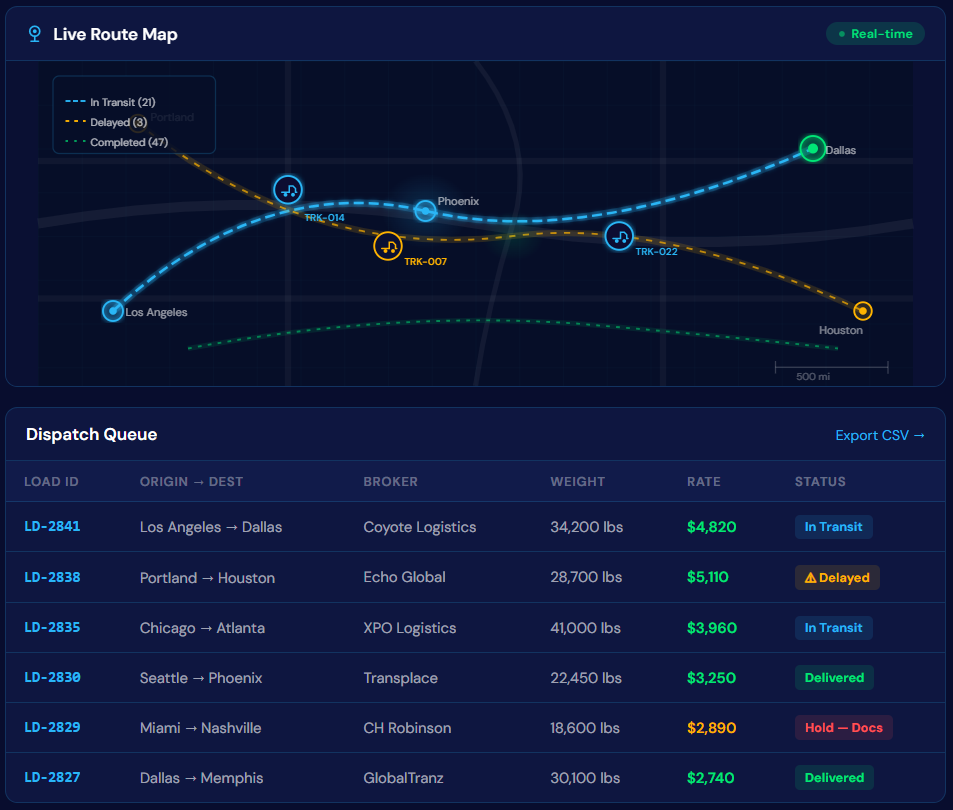Click the Dallas → Memphis route
The height and width of the screenshot is (810, 953).
click(202, 778)
